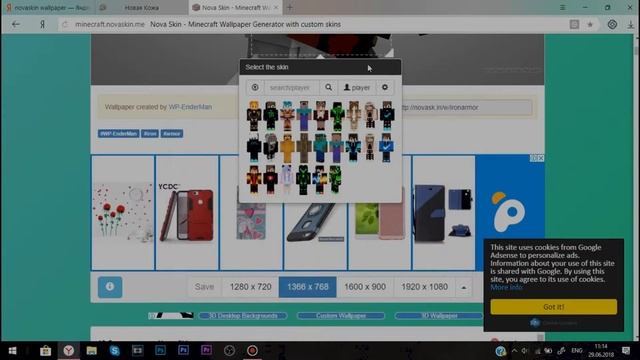The image size is (640, 360).
Task: Open the Windows notification center
Action: point(627,350)
